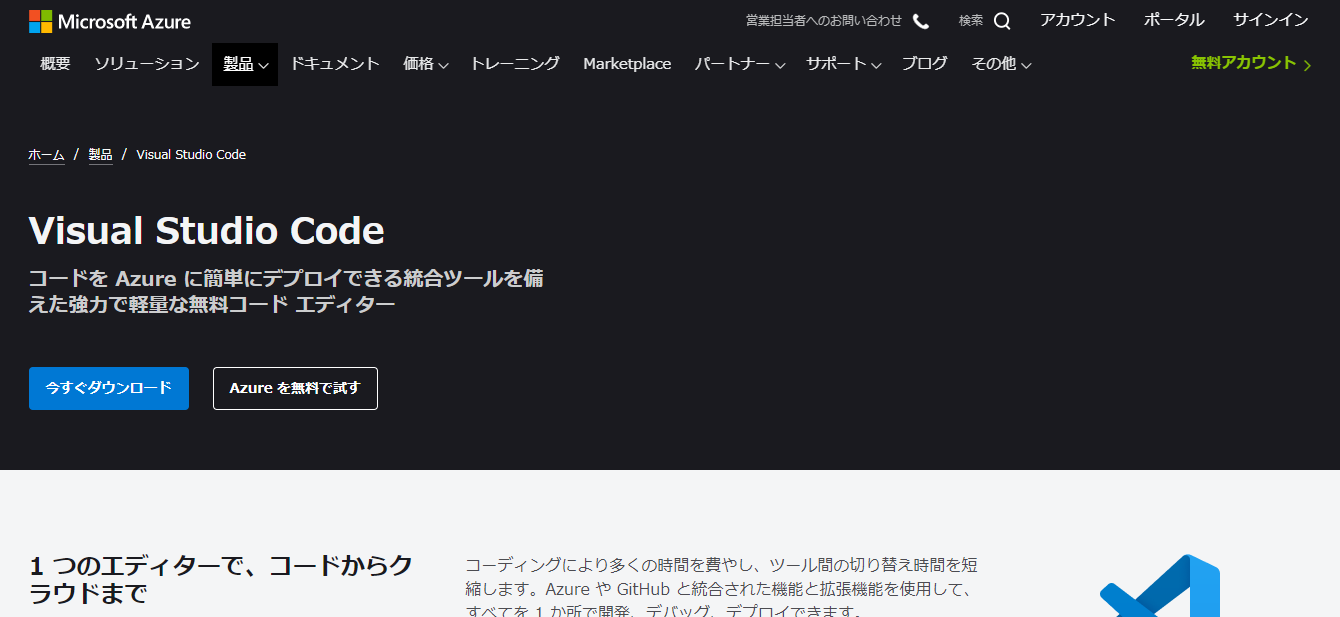This screenshot has width=1340, height=617.
Task: Click the 今すぐダウンロード button
Action: pyautogui.click(x=109, y=388)
